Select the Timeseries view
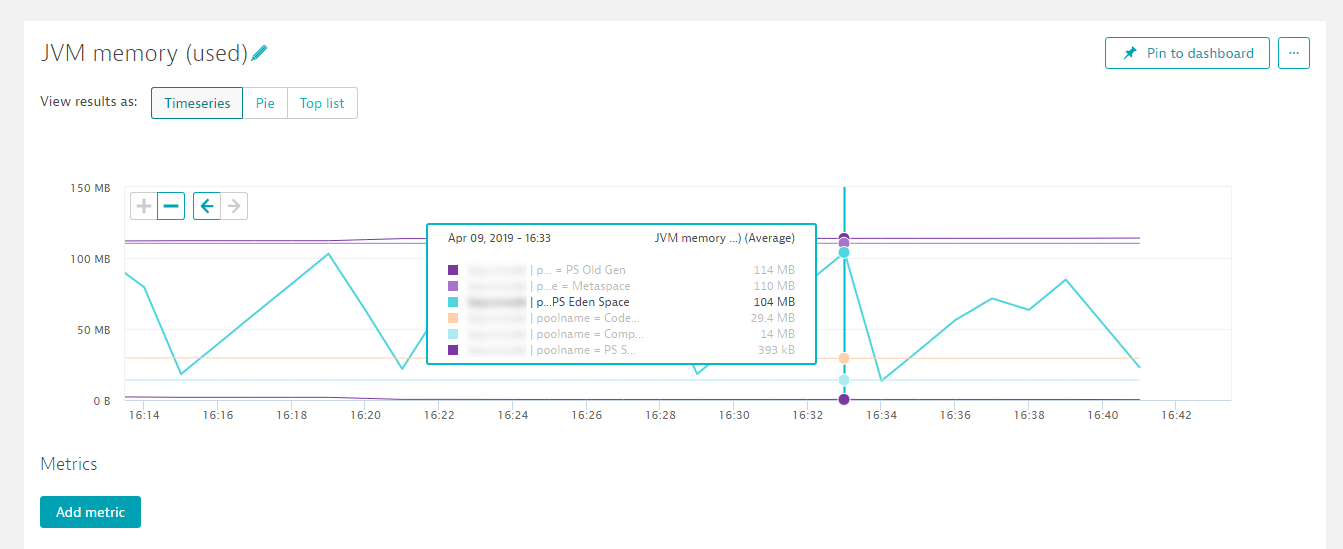The width and height of the screenshot is (1343, 549). pyautogui.click(x=197, y=103)
